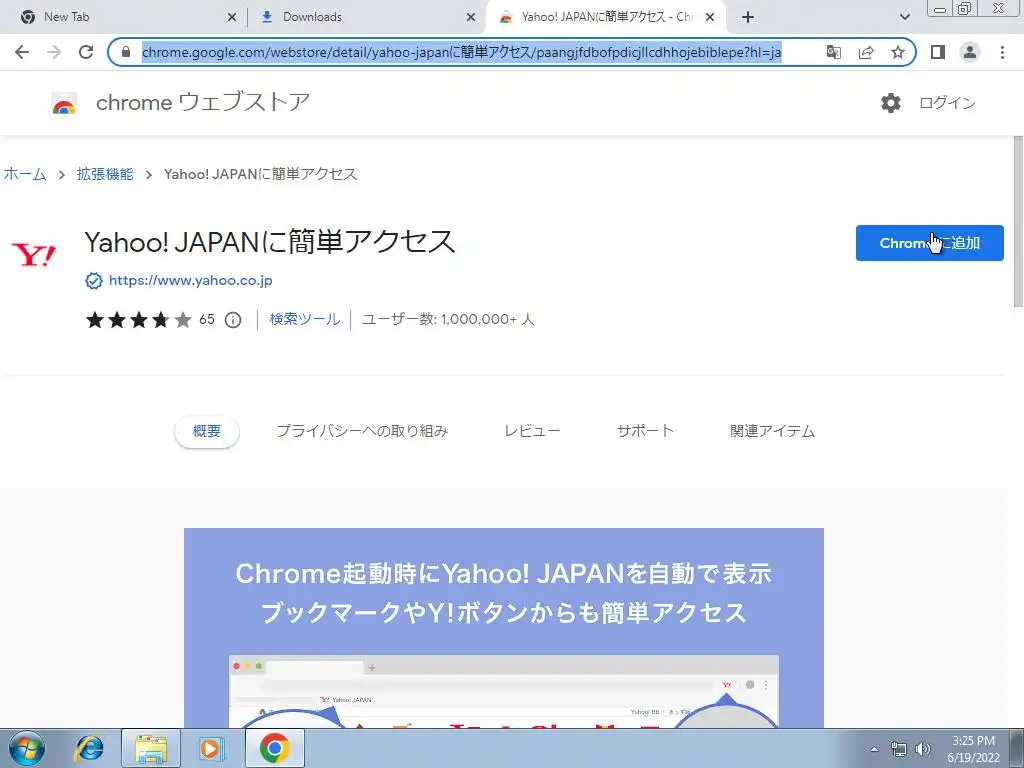Click the forward navigation arrow
Image resolution: width=1024 pixels, height=768 pixels.
54,52
